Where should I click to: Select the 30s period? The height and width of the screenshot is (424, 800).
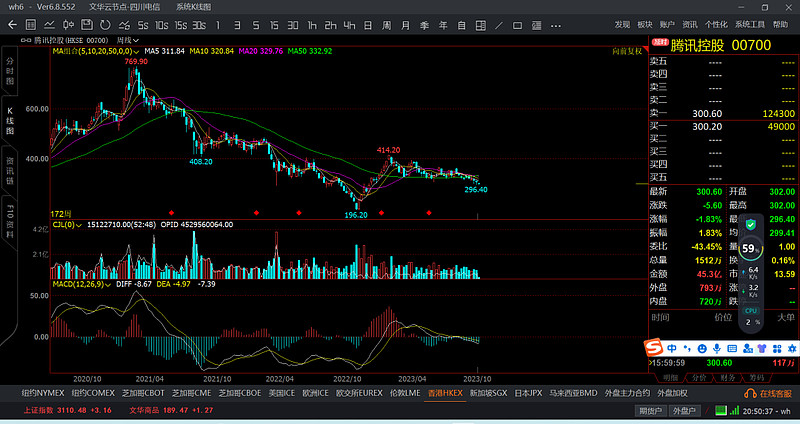pyautogui.click(x=199, y=25)
